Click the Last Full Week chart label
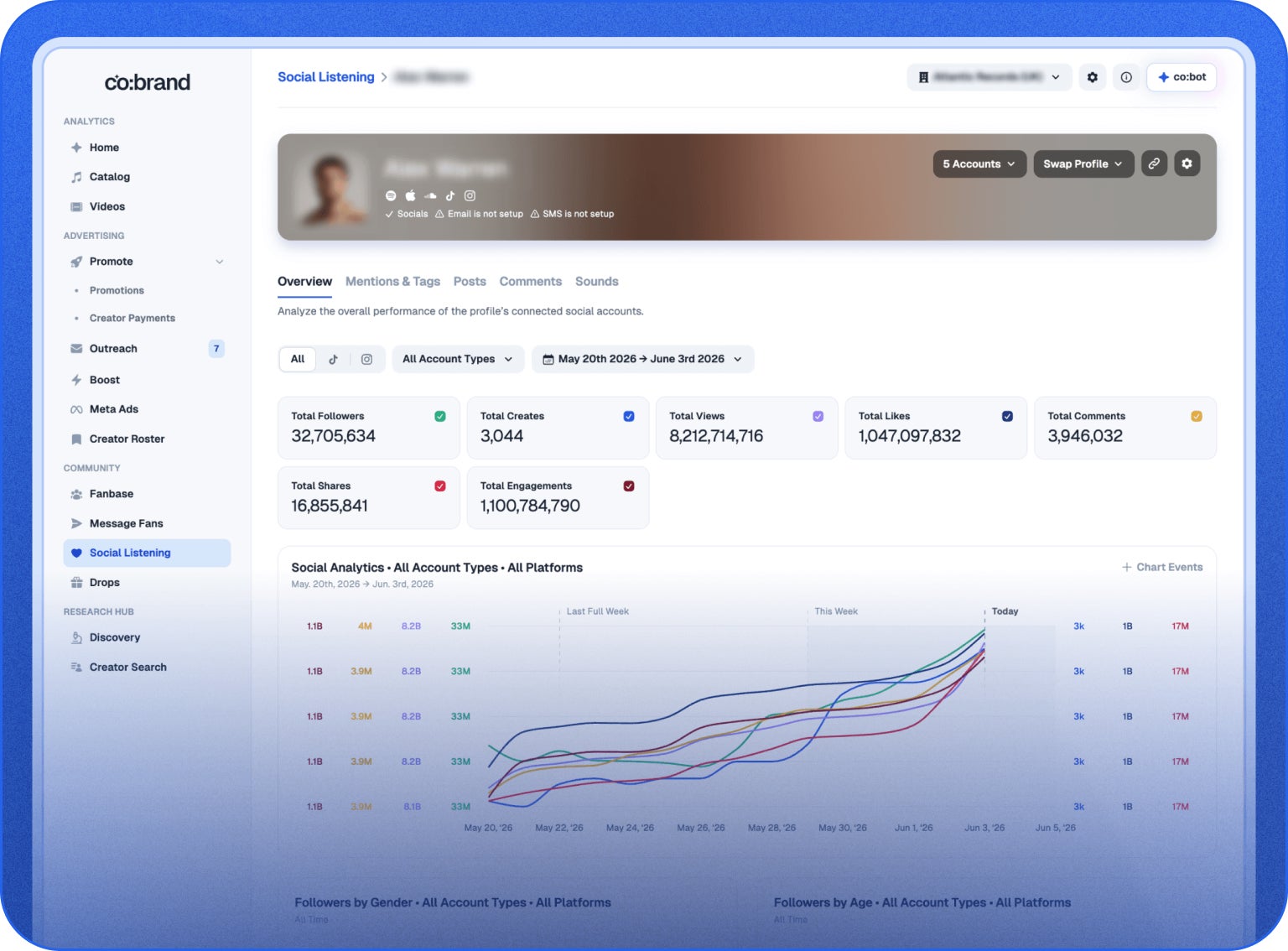 (598, 611)
